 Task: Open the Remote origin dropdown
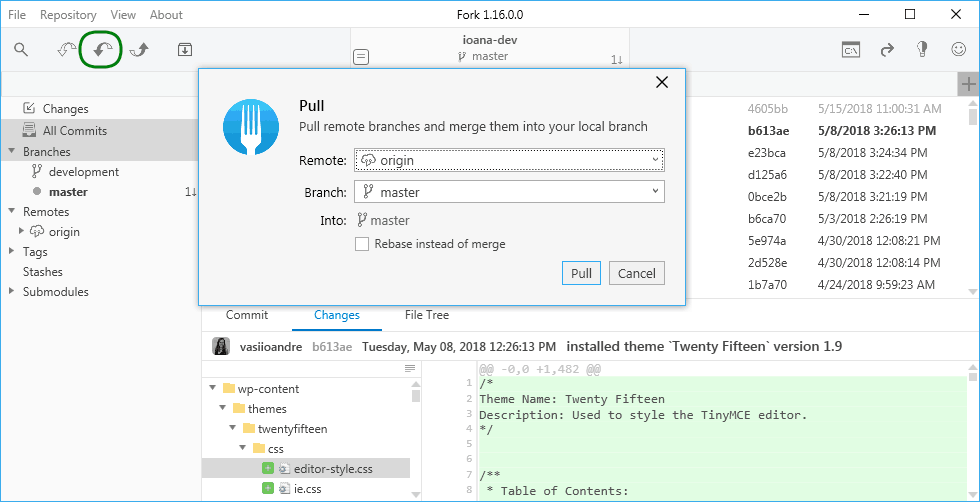[509, 160]
